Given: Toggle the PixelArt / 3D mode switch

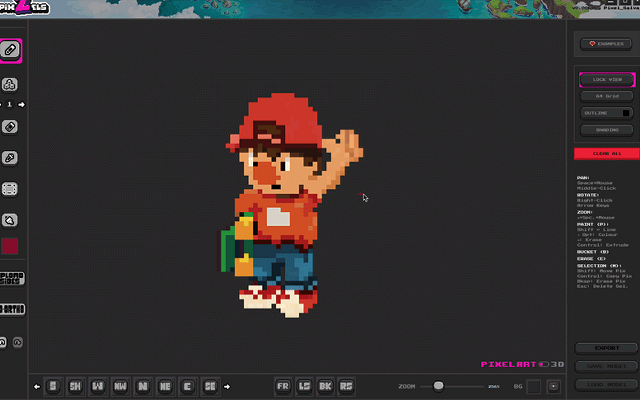Looking at the screenshot, I should [544, 364].
